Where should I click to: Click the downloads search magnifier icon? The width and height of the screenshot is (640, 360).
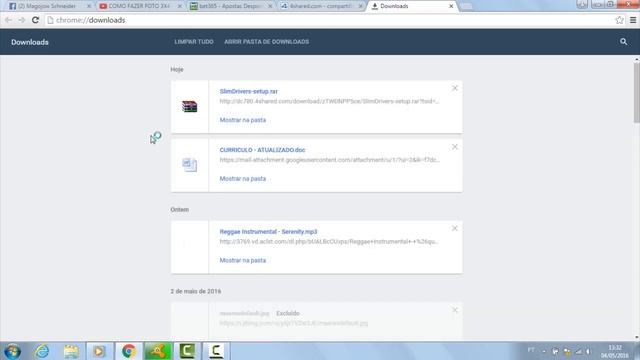(x=623, y=42)
